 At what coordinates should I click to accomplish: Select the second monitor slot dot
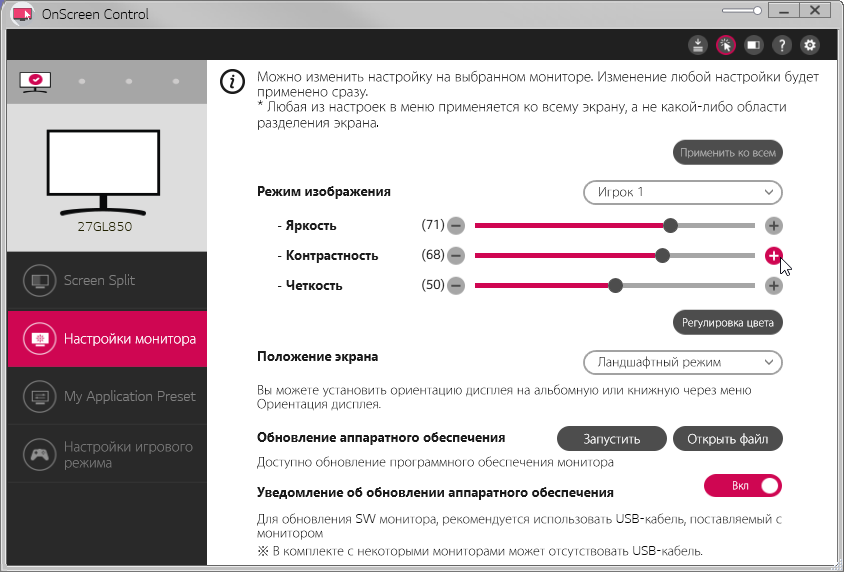(82, 81)
